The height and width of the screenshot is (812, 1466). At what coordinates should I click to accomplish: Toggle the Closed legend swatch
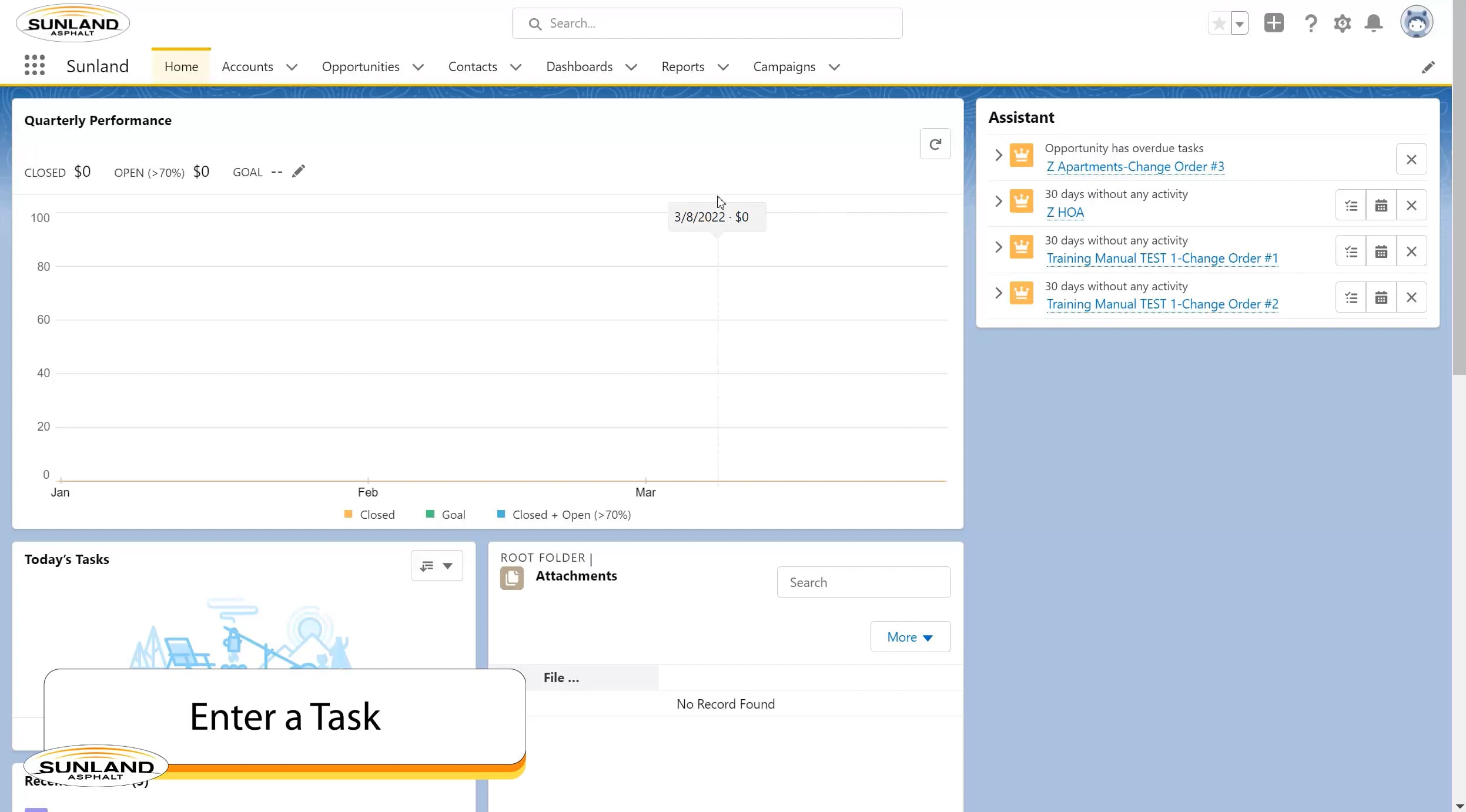coord(348,514)
